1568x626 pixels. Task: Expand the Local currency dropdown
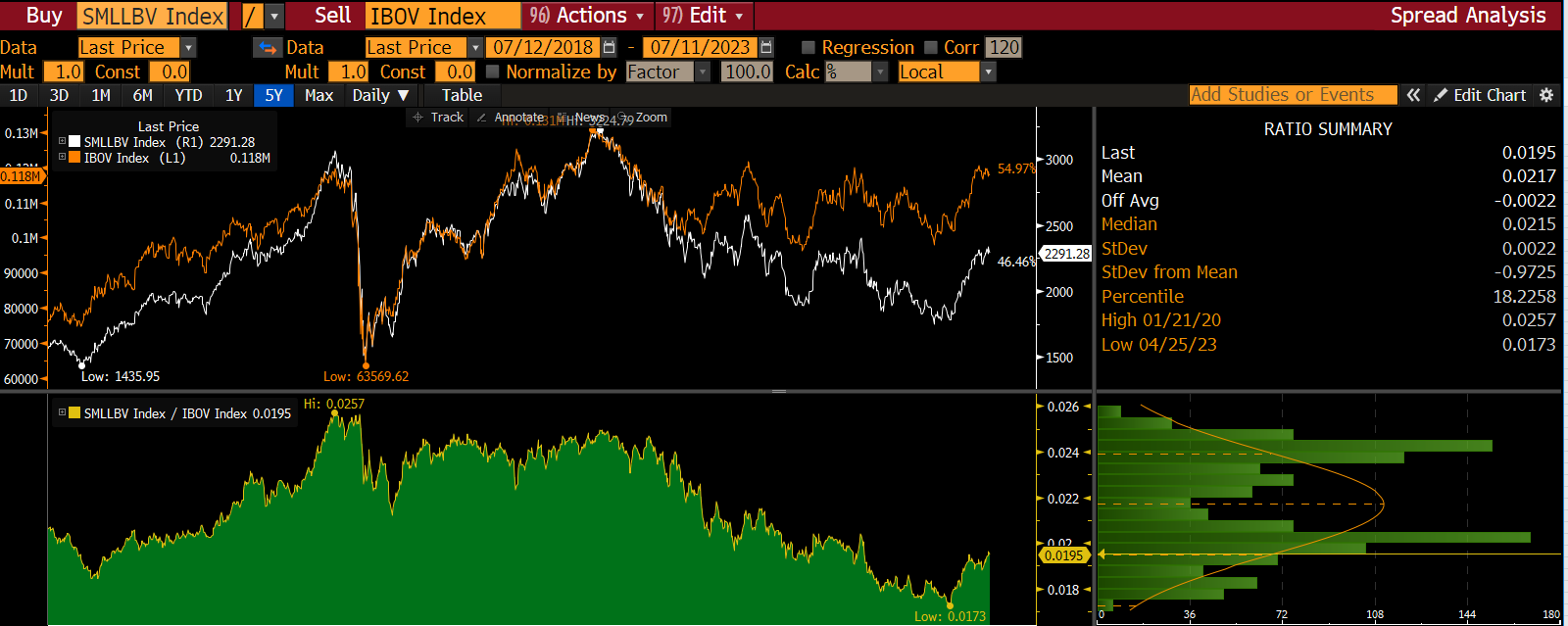pos(989,72)
